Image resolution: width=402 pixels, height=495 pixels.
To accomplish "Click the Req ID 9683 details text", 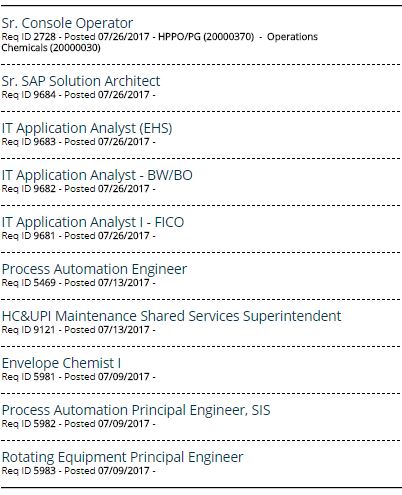I will 79,142.
